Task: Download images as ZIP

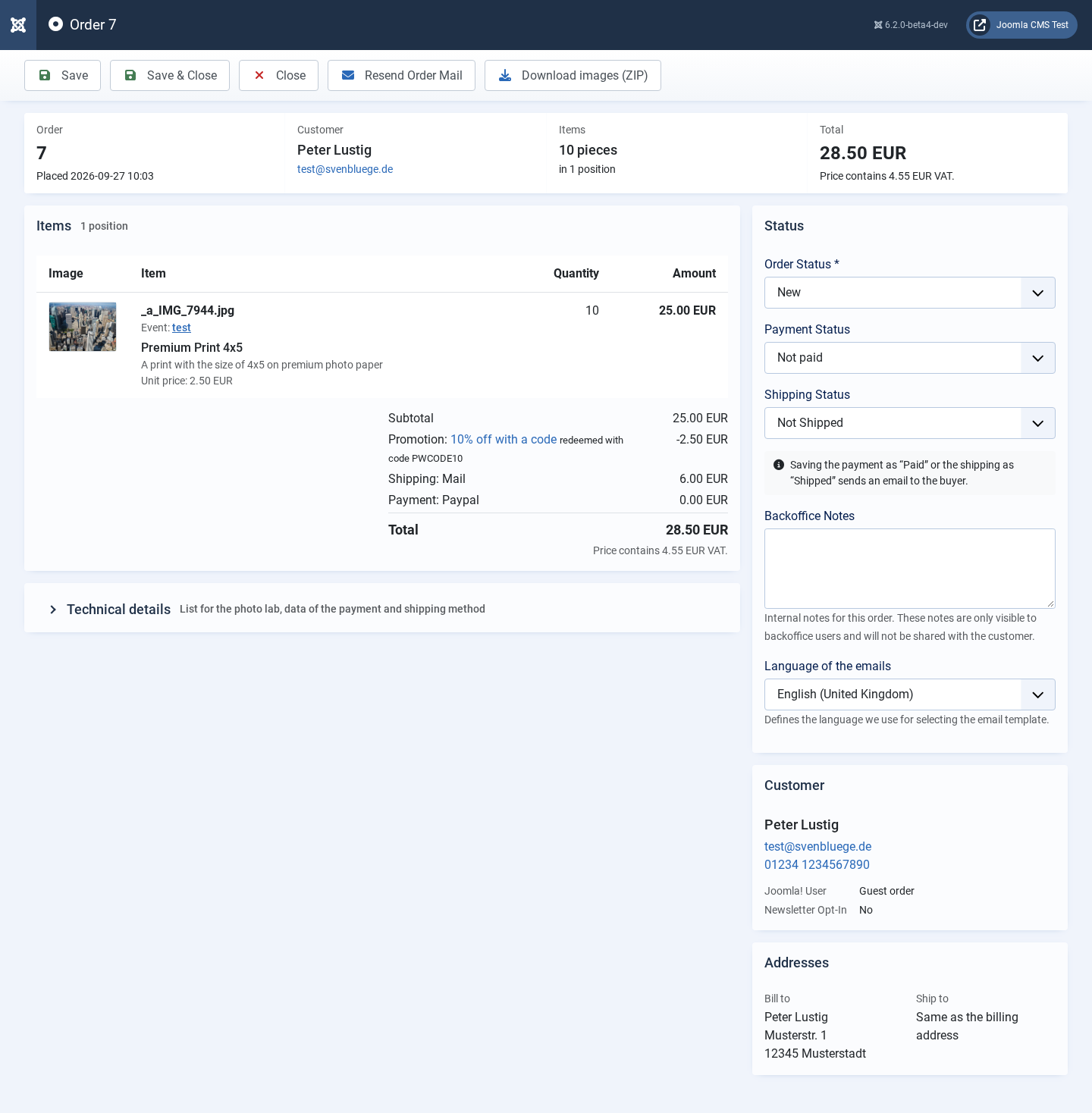Action: click(x=573, y=76)
